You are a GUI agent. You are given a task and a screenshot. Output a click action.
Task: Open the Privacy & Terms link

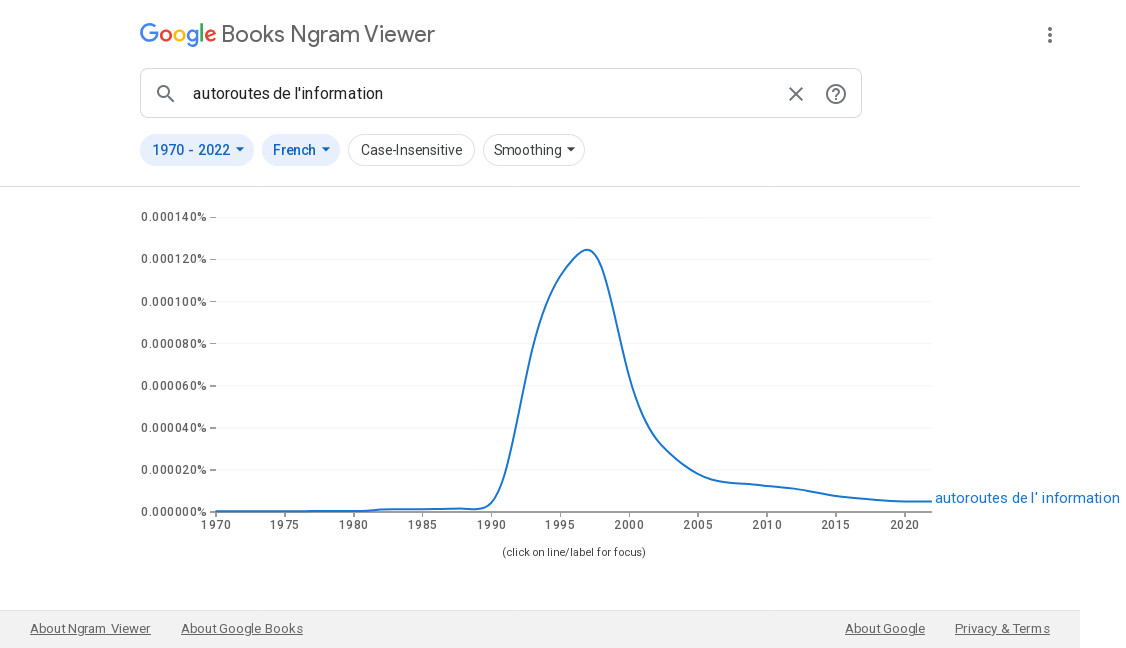1002,629
